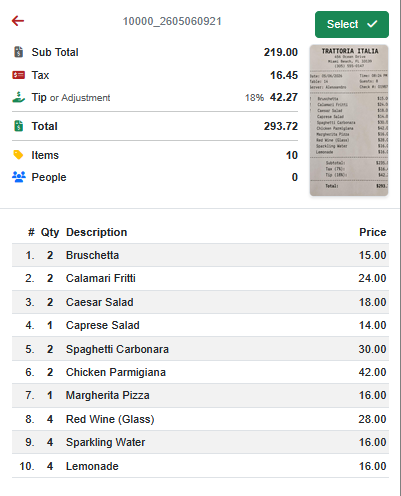Click the Description column header
Viewport: 401px width, 496px height.
click(x=96, y=232)
